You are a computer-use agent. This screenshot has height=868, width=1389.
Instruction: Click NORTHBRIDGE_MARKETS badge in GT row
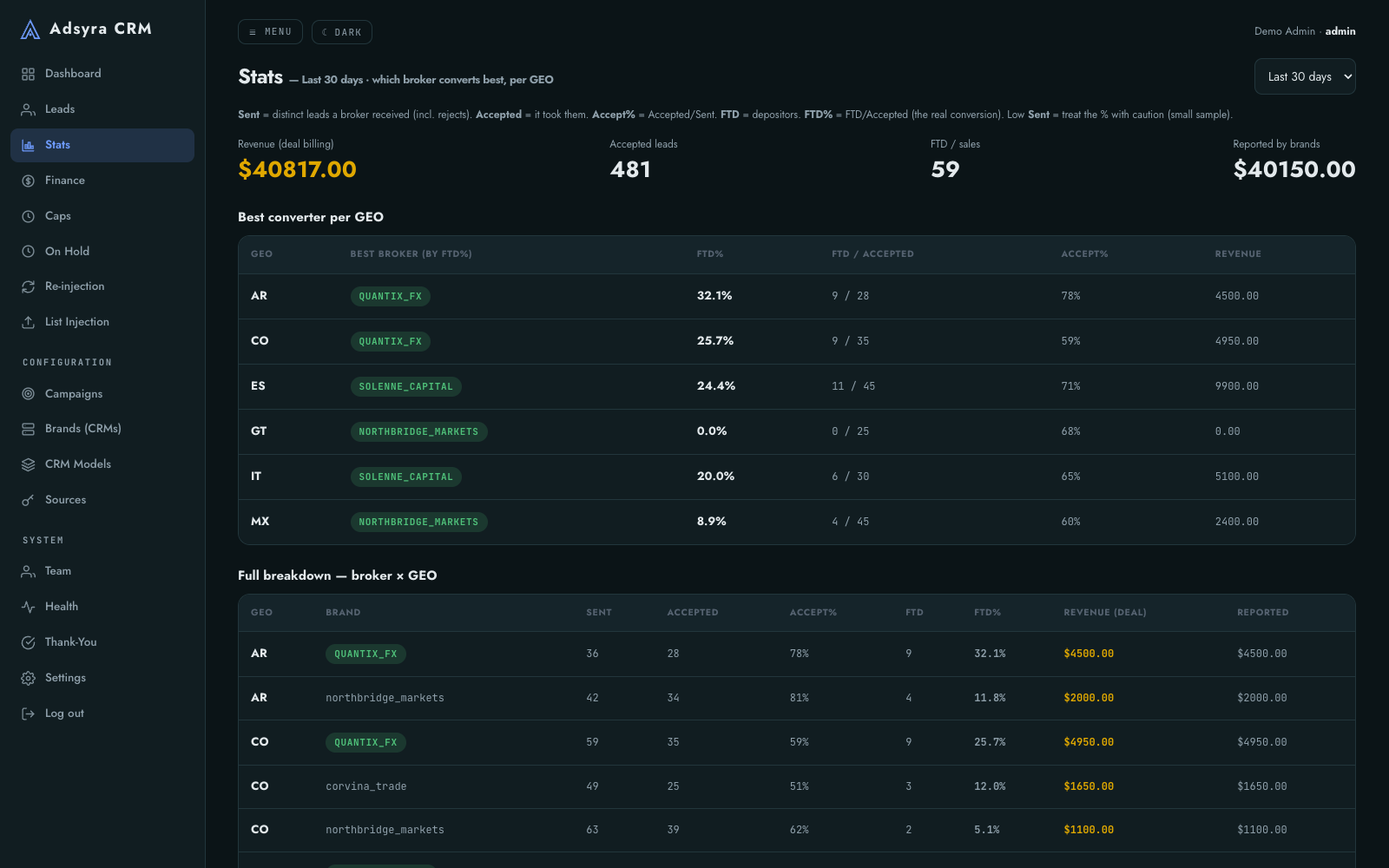point(418,431)
